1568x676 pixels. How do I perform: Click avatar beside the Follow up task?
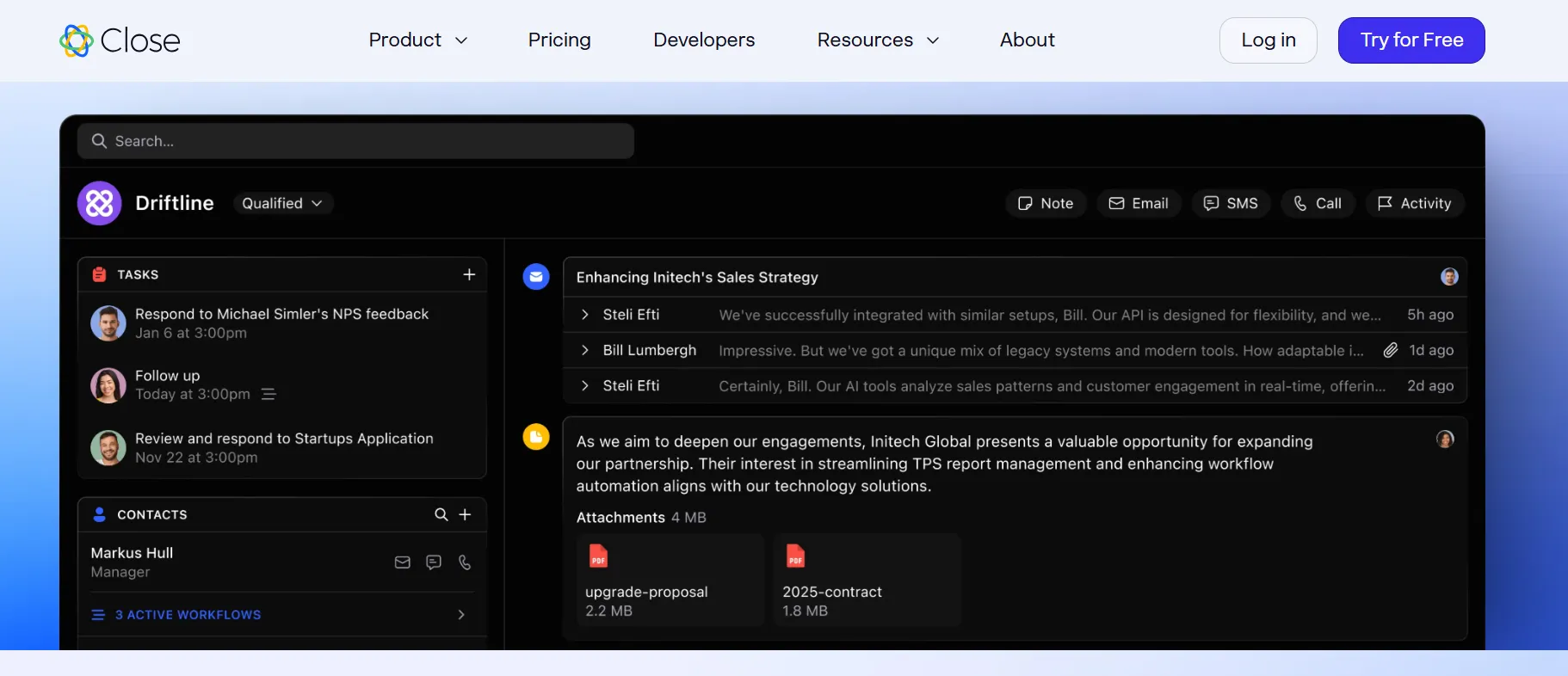tap(108, 385)
